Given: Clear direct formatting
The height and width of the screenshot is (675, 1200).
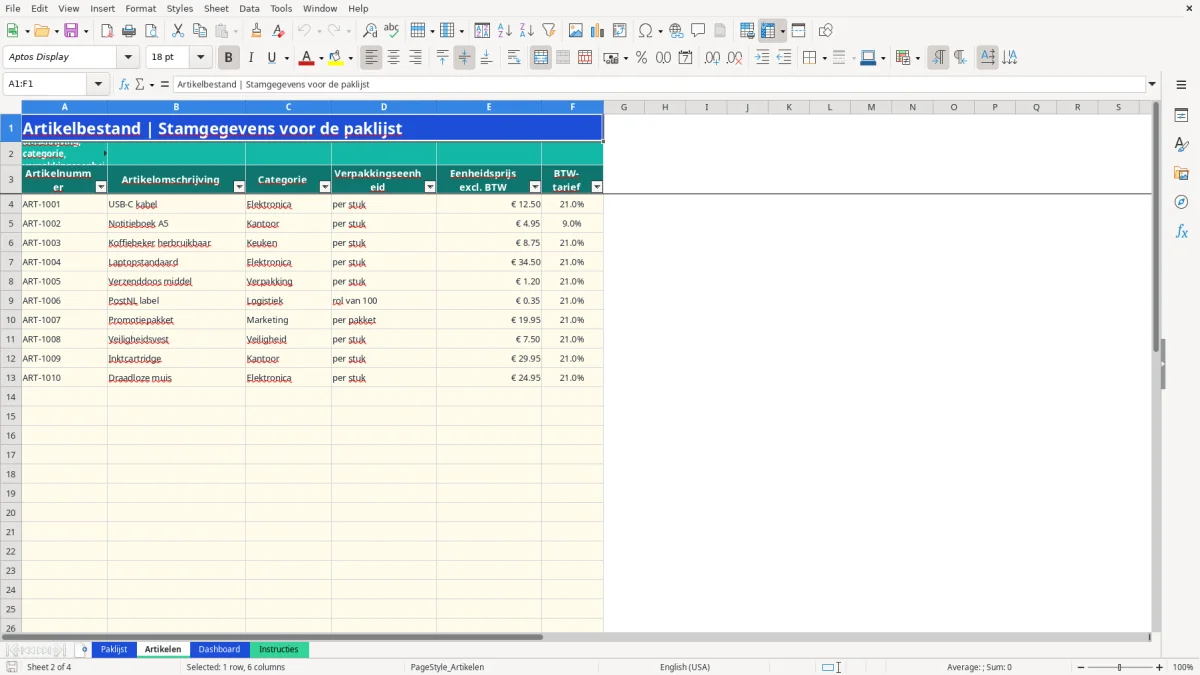Looking at the screenshot, I should click(x=279, y=31).
